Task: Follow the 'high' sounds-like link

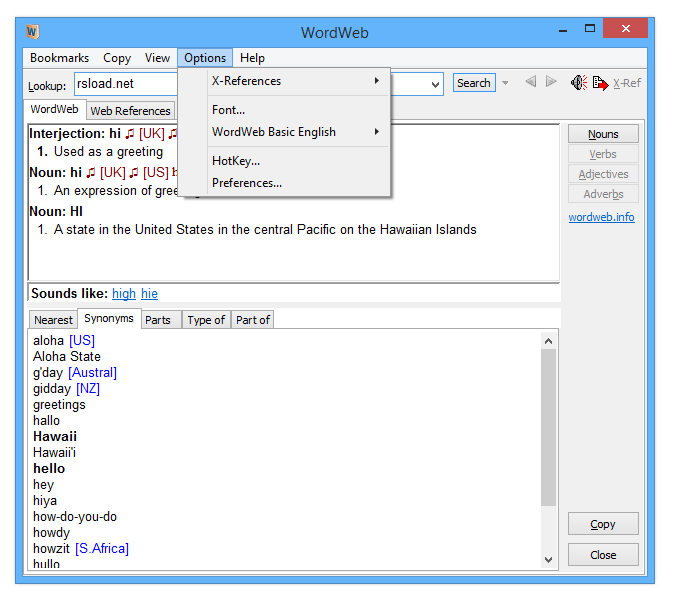Action: 124,293
